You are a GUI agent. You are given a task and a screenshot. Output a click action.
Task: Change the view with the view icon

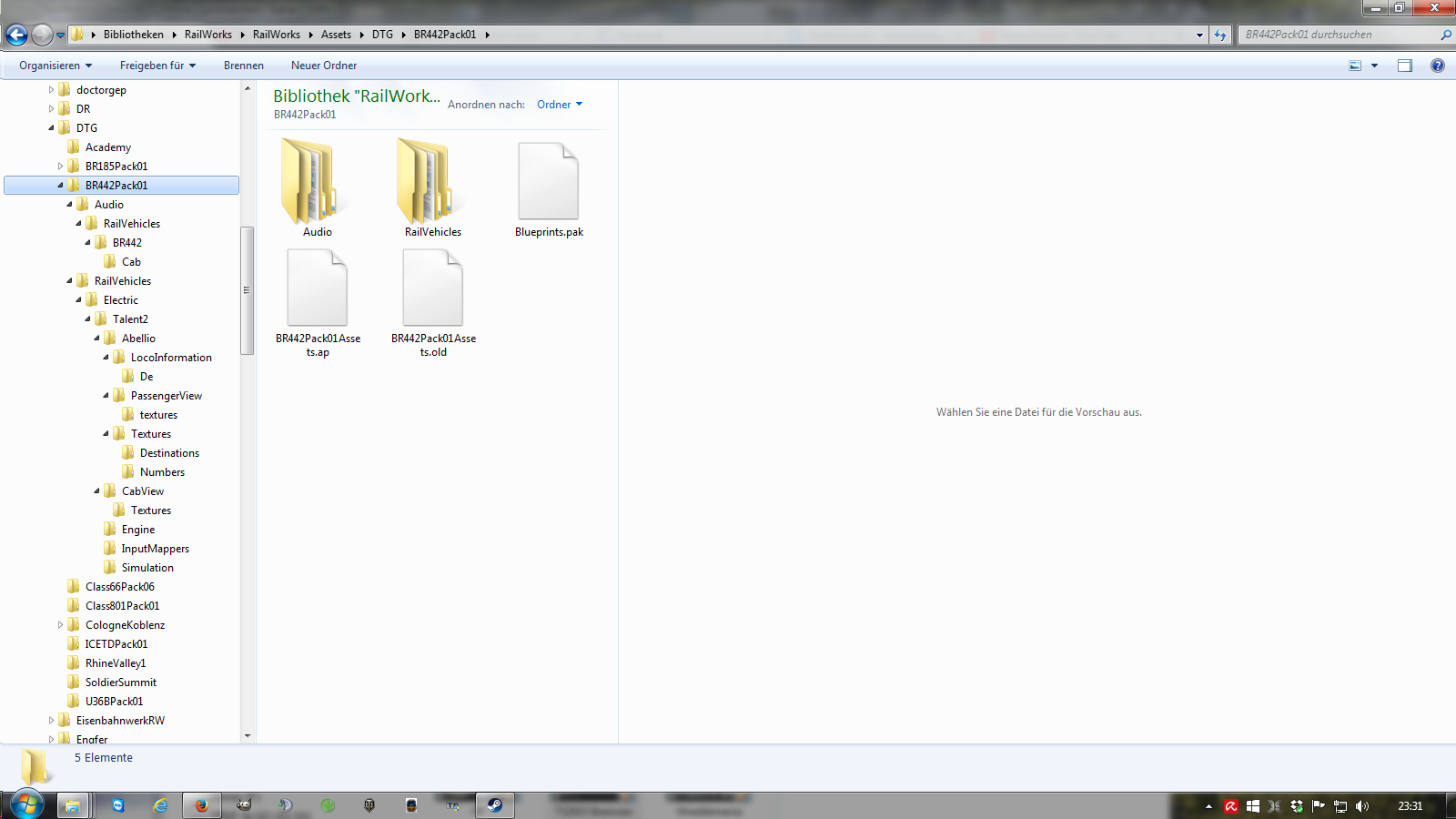1355,66
